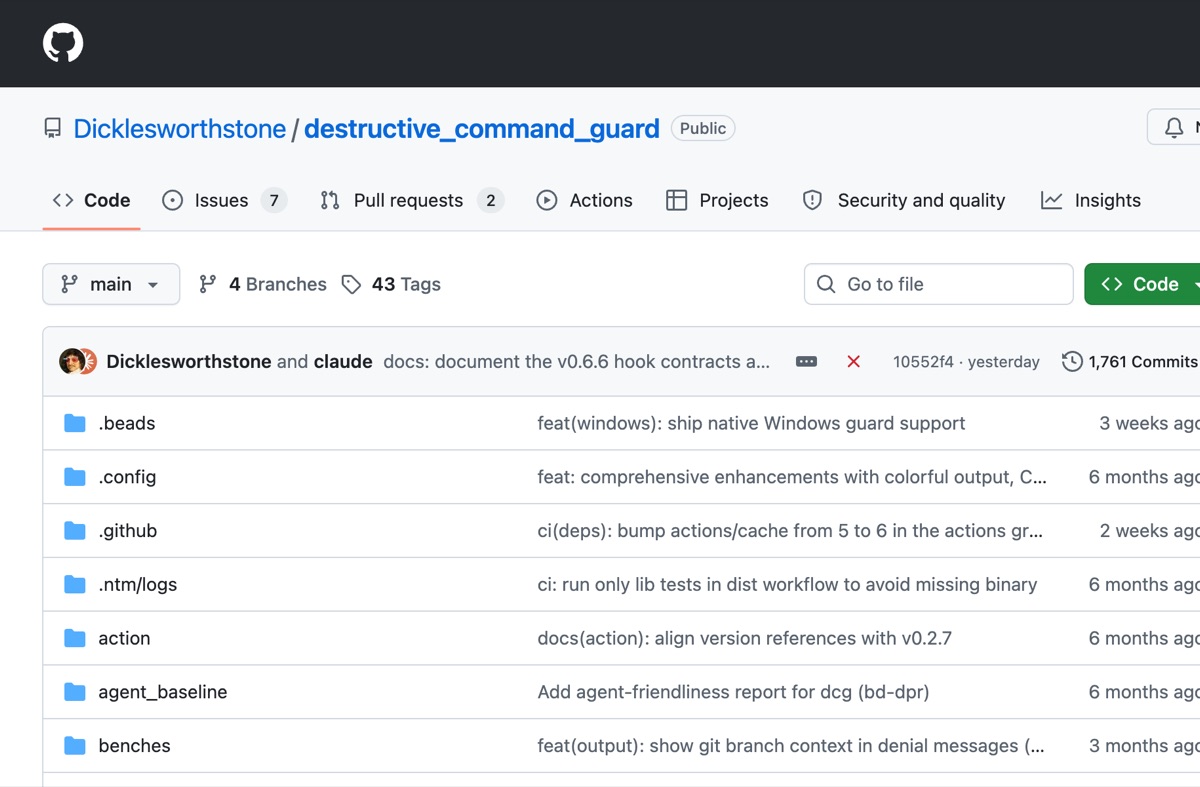1200x787 pixels.
Task: Click the Issues count badge 7
Action: coord(274,200)
